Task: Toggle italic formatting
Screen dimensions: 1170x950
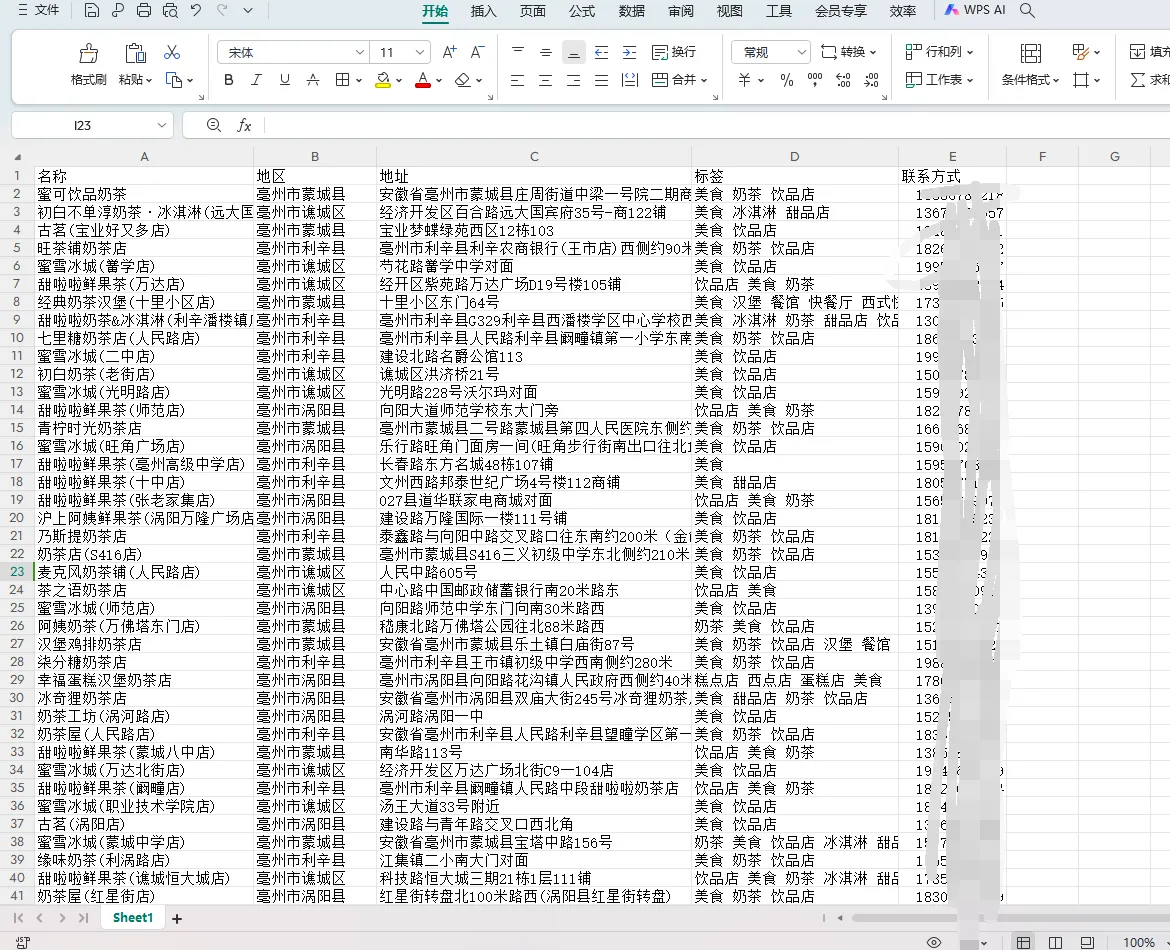Action: [257, 80]
